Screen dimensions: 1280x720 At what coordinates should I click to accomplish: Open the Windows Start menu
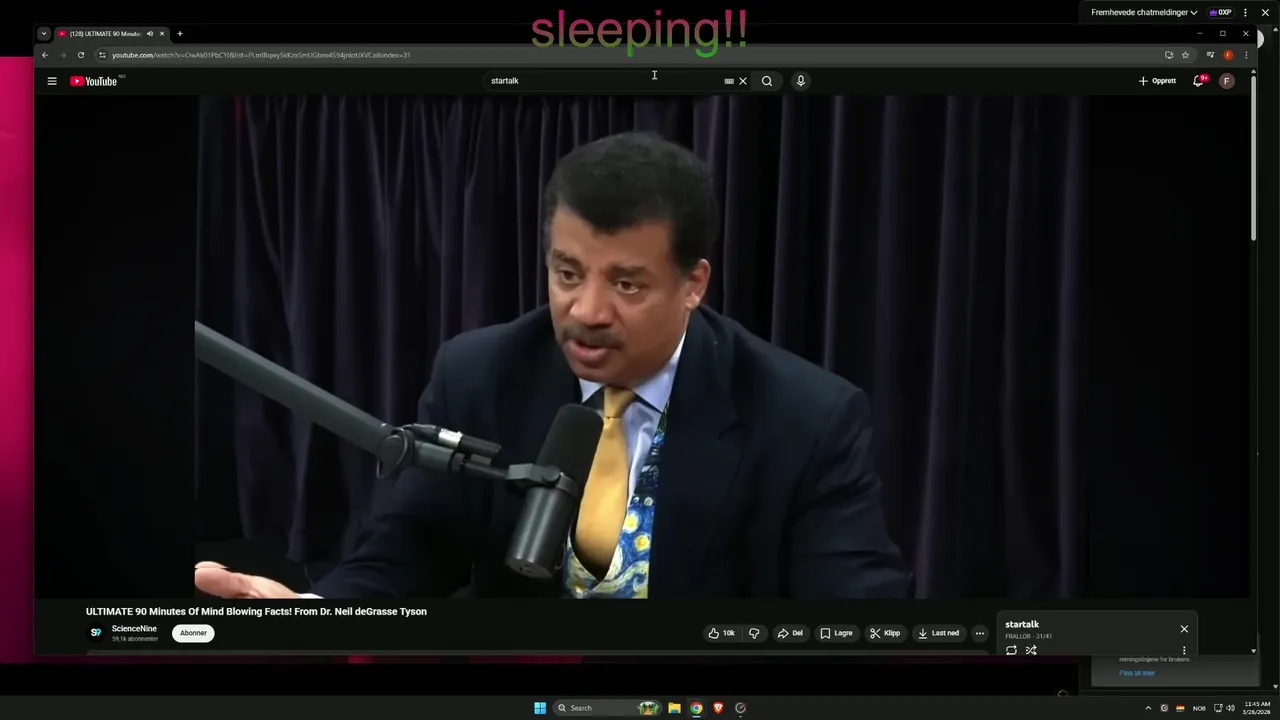pos(540,708)
